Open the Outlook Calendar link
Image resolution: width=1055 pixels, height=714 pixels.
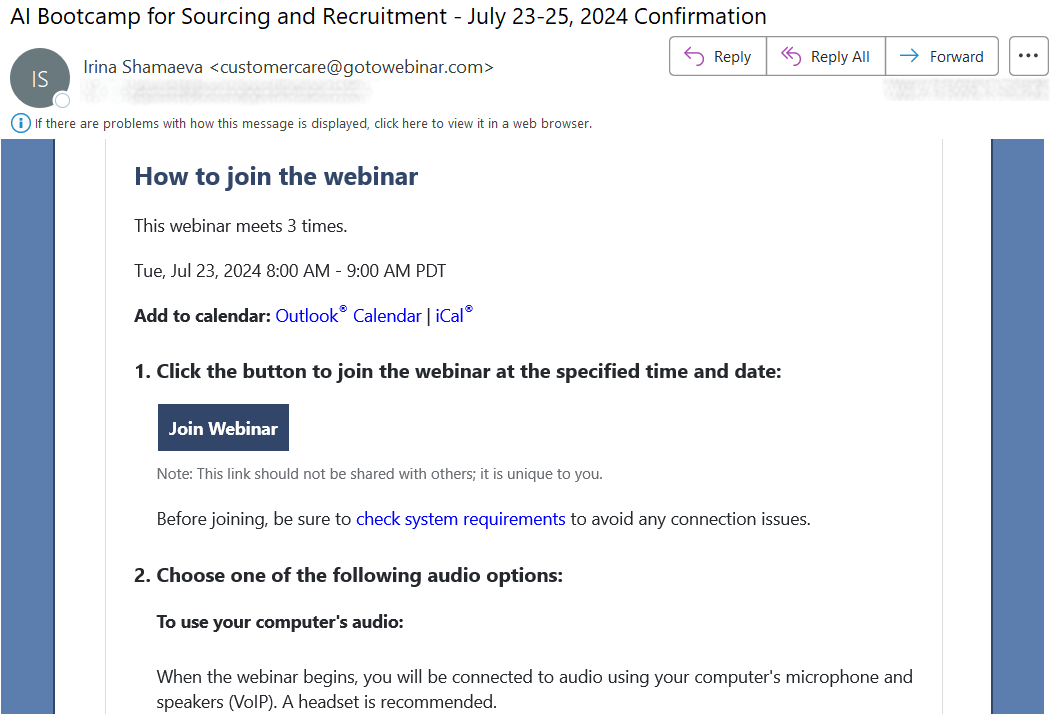[x=348, y=316]
